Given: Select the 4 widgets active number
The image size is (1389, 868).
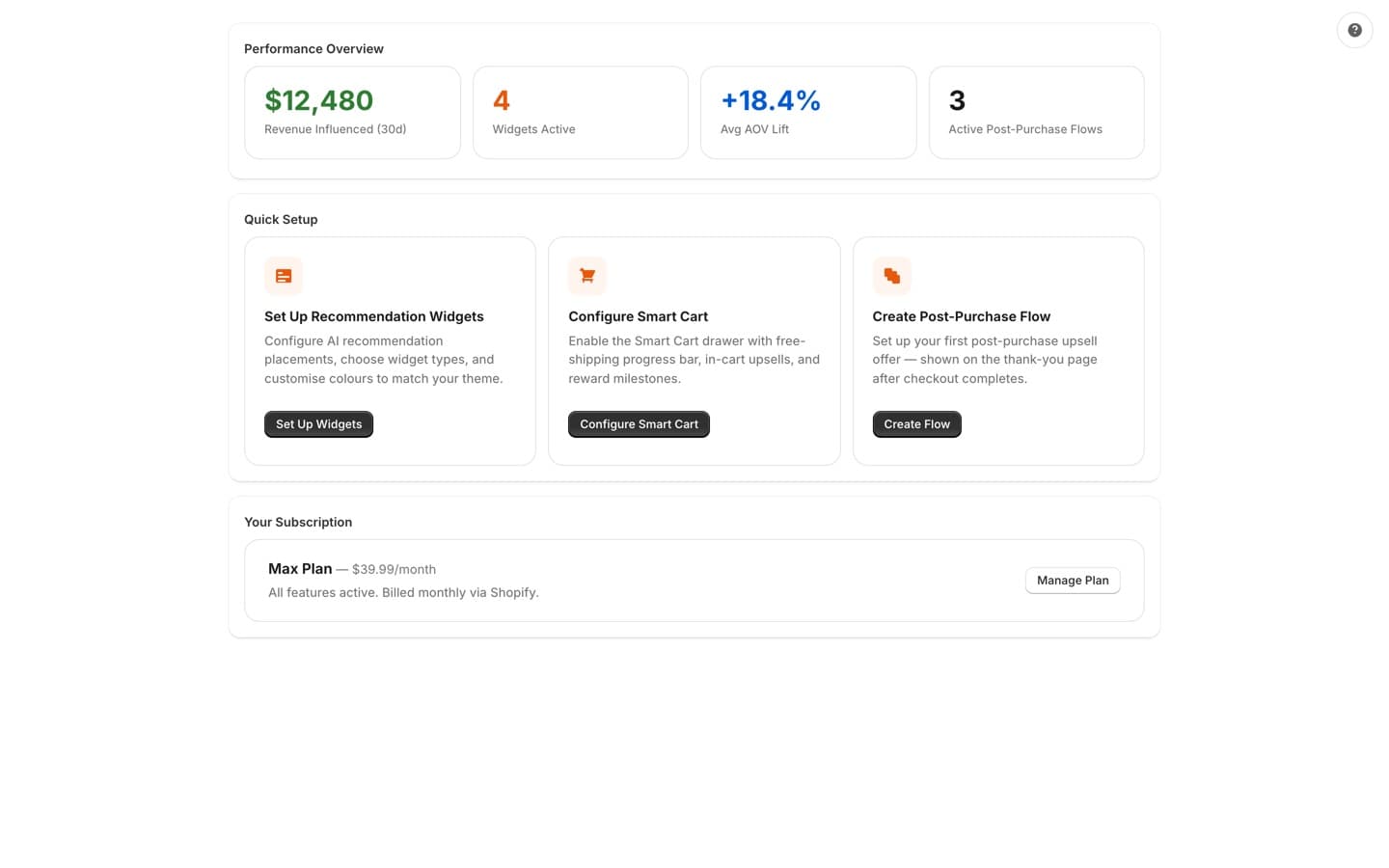Looking at the screenshot, I should click(x=502, y=100).
